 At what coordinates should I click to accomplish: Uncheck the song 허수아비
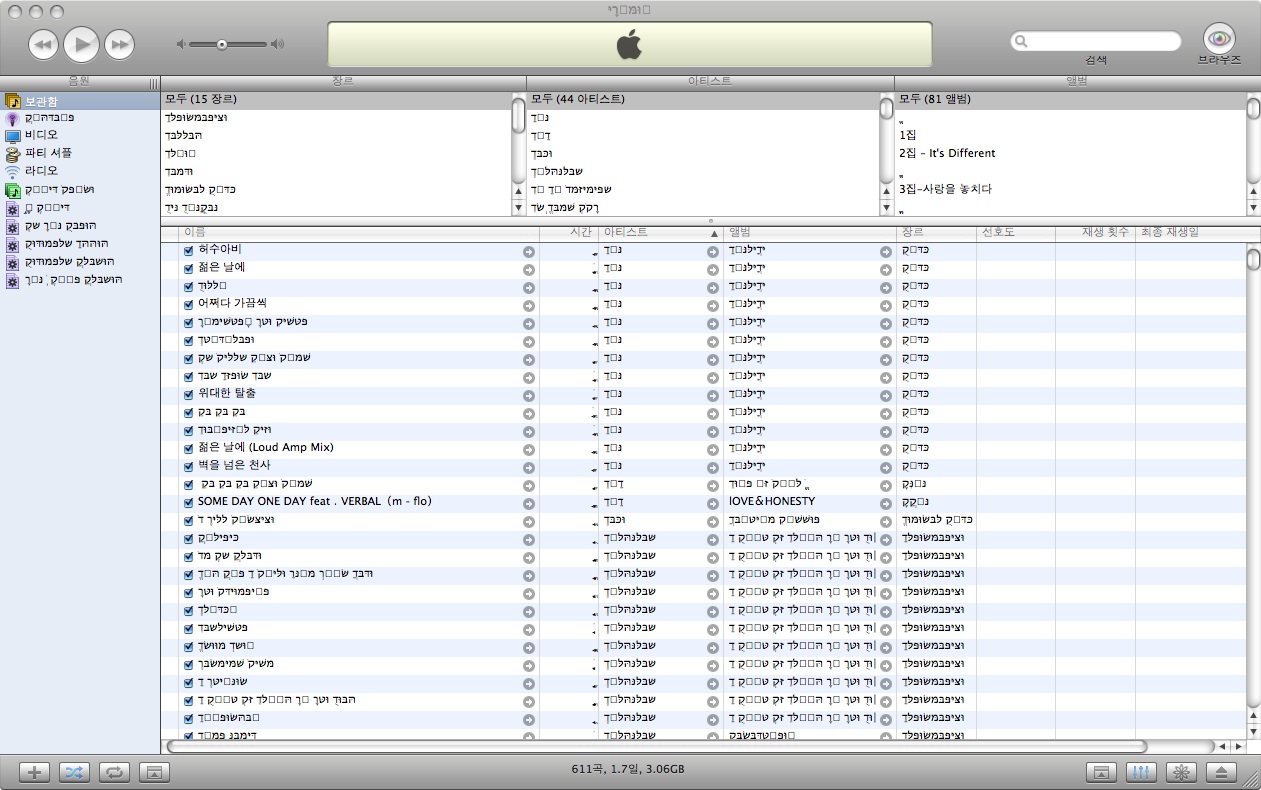coord(188,250)
